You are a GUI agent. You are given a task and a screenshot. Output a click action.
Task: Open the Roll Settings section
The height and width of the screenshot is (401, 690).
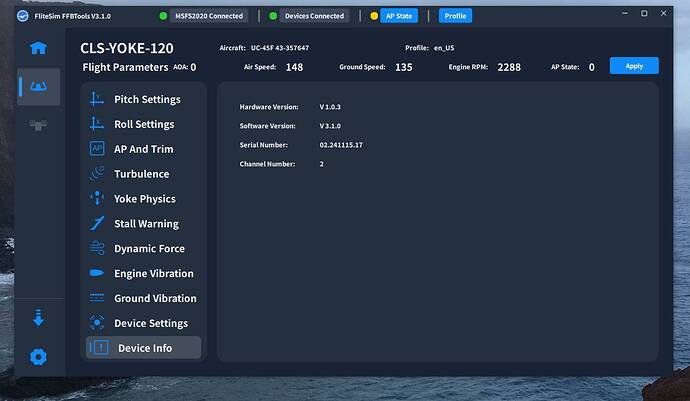(143, 125)
